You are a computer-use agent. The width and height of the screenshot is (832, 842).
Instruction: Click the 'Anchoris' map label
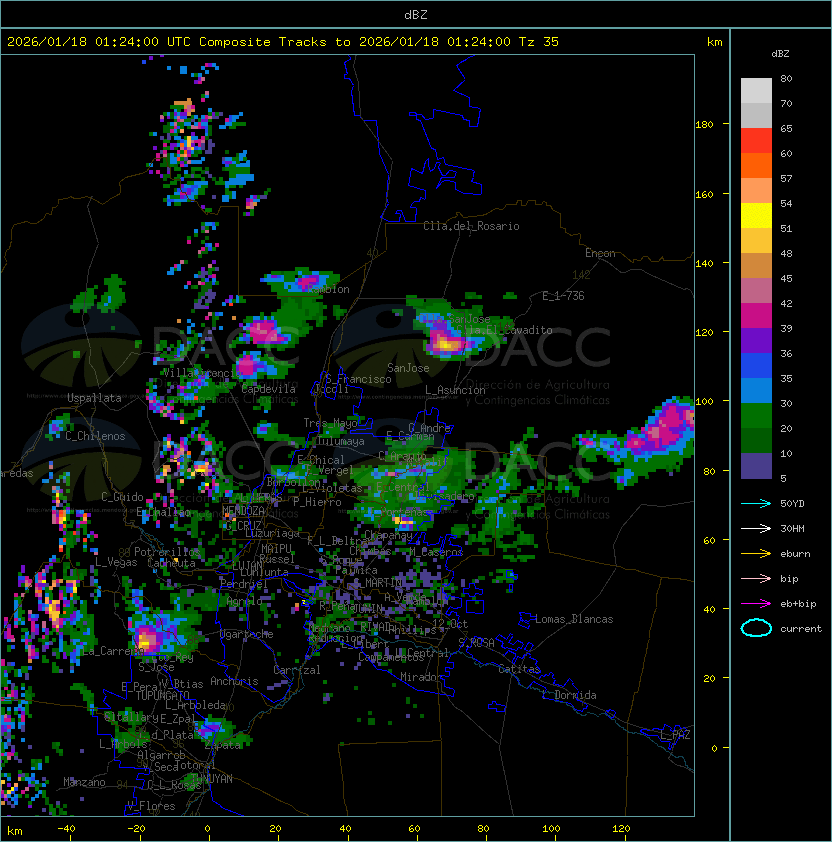pos(234,681)
